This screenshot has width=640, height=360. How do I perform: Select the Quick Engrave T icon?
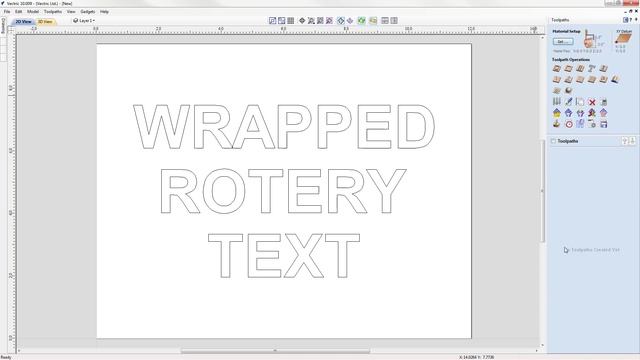click(592, 69)
